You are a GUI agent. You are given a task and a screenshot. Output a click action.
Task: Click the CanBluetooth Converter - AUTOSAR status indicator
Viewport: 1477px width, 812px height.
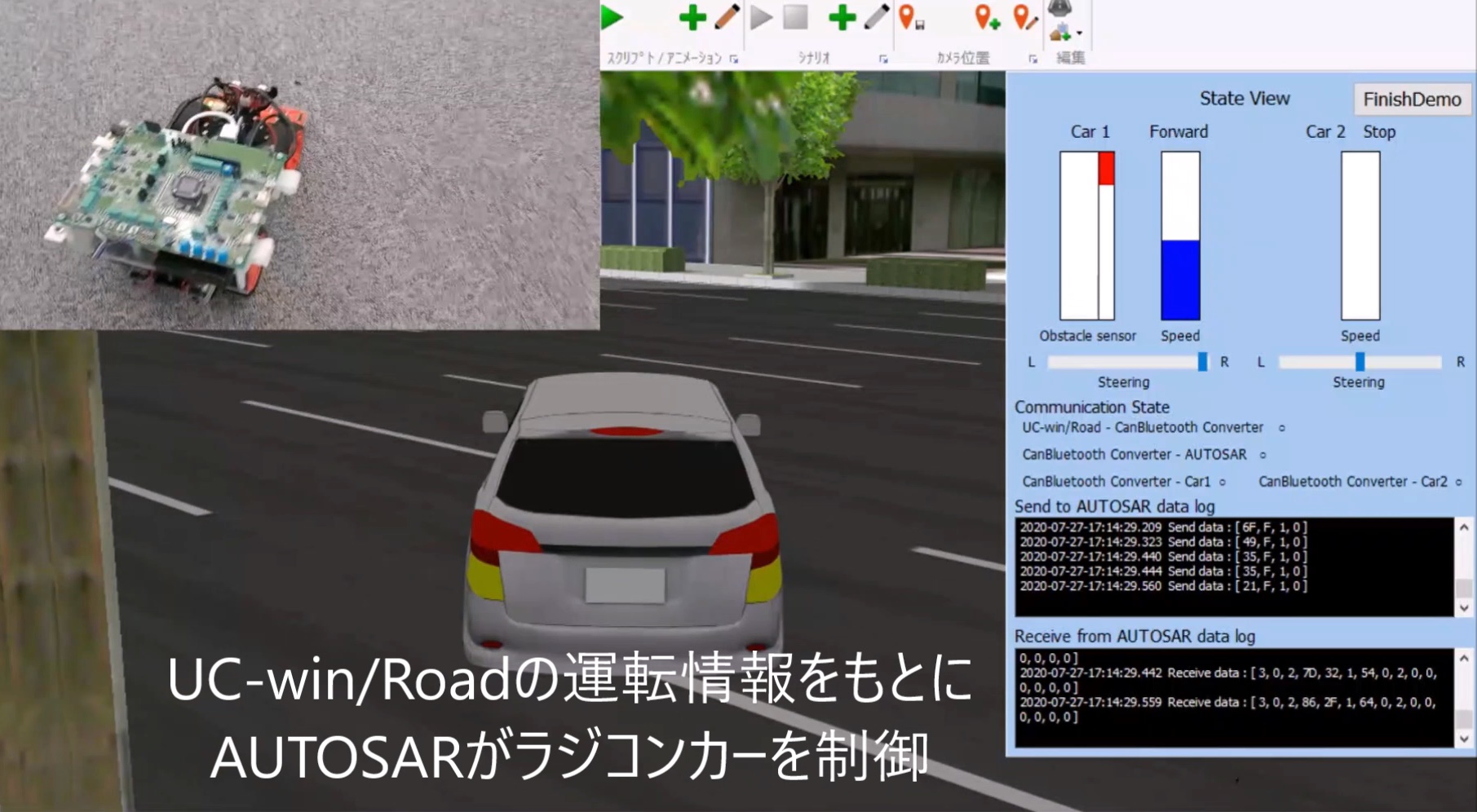(1263, 455)
